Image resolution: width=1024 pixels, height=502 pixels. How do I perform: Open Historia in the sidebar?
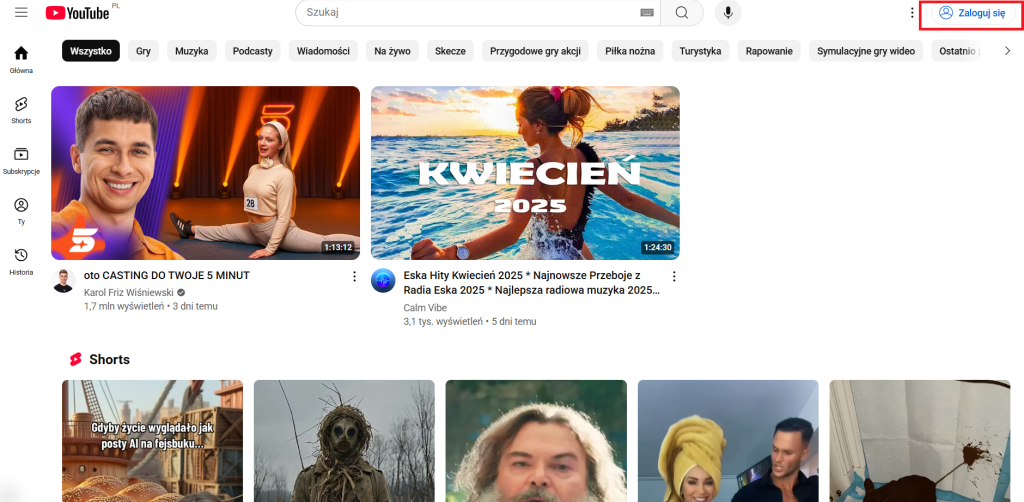pos(22,262)
